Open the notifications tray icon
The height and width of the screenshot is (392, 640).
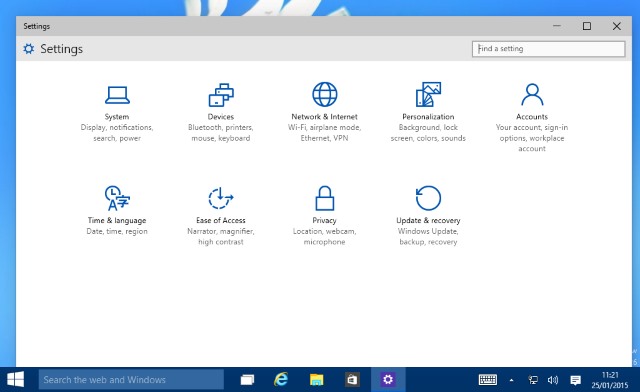coord(576,381)
